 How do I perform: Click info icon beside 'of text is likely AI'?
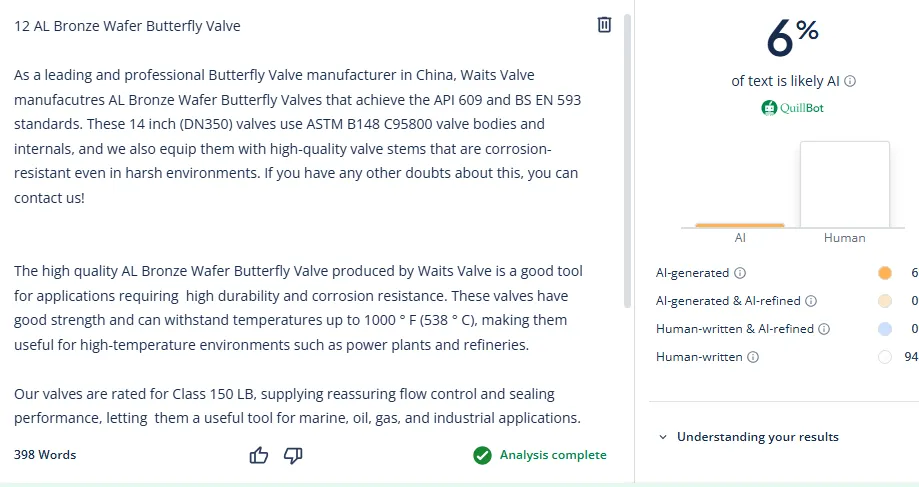point(850,82)
